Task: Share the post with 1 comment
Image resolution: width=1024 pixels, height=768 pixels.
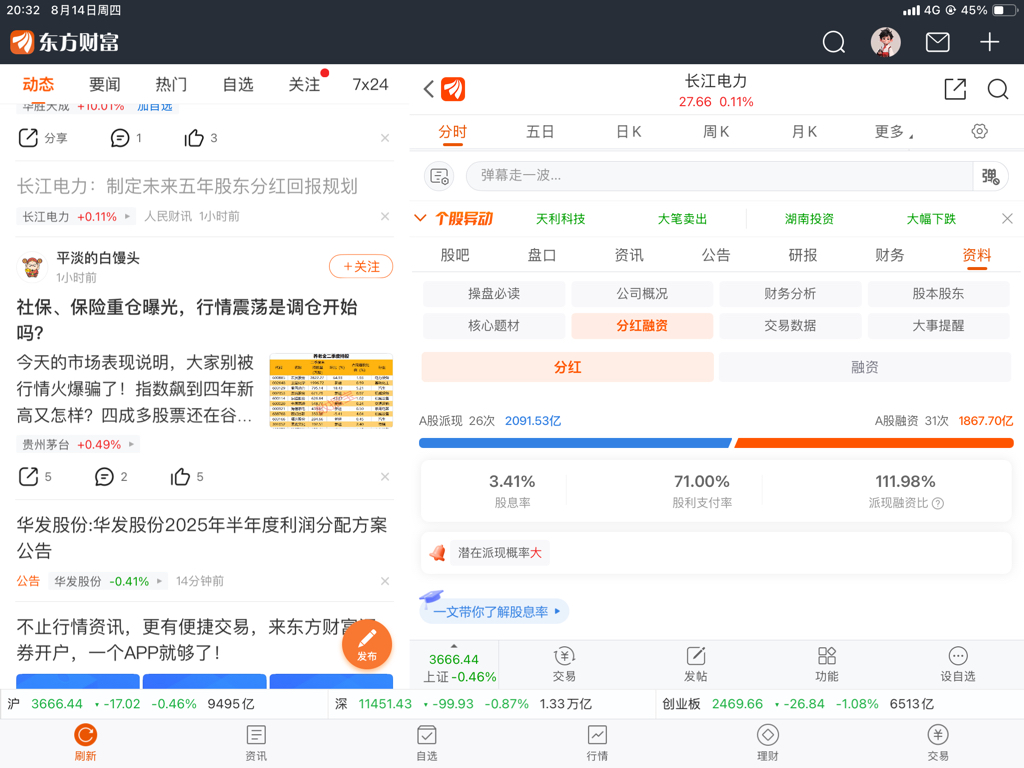Action: (x=42, y=138)
